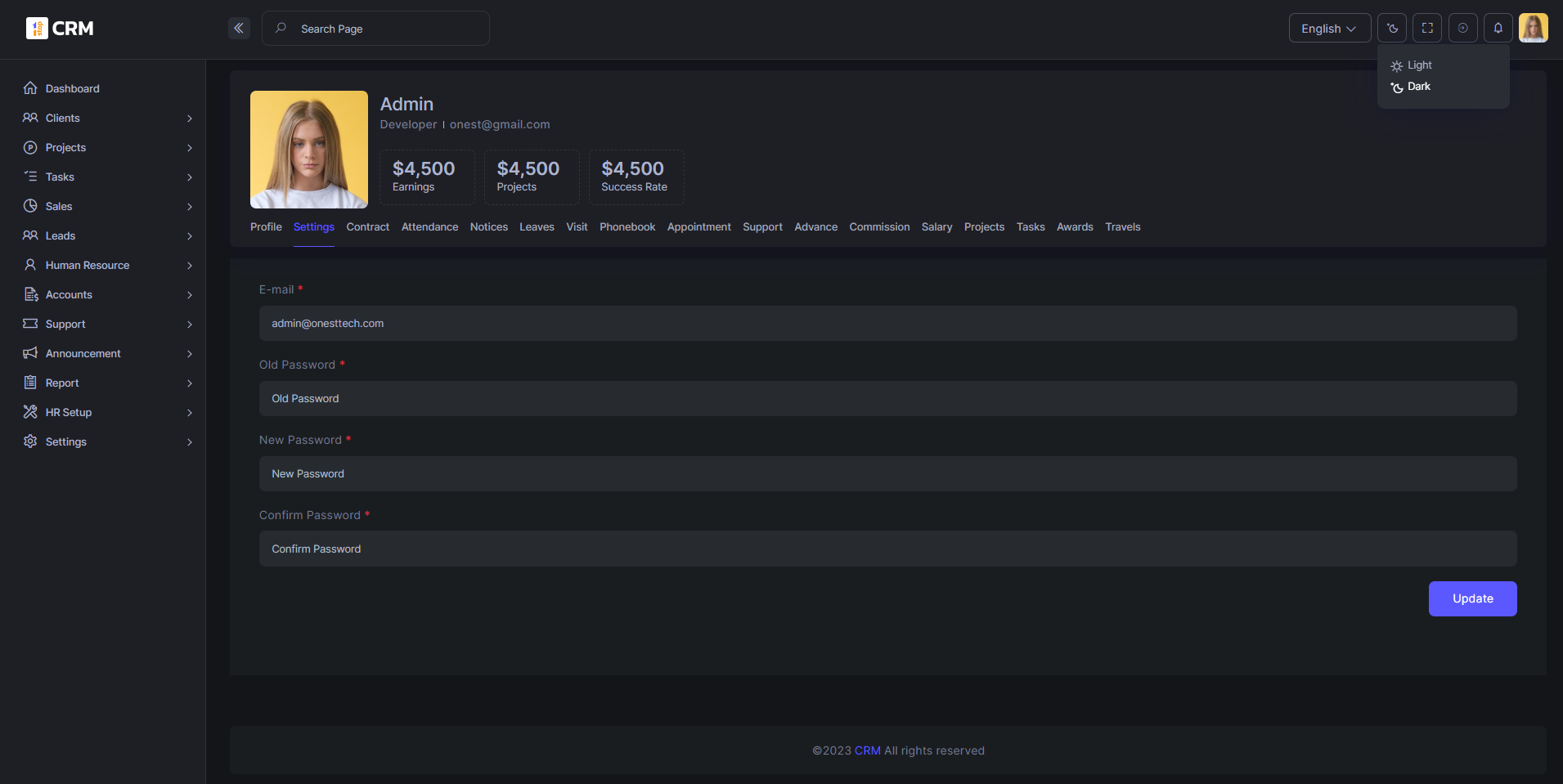Switch to Light theme option
1563x784 pixels.
pos(1419,65)
